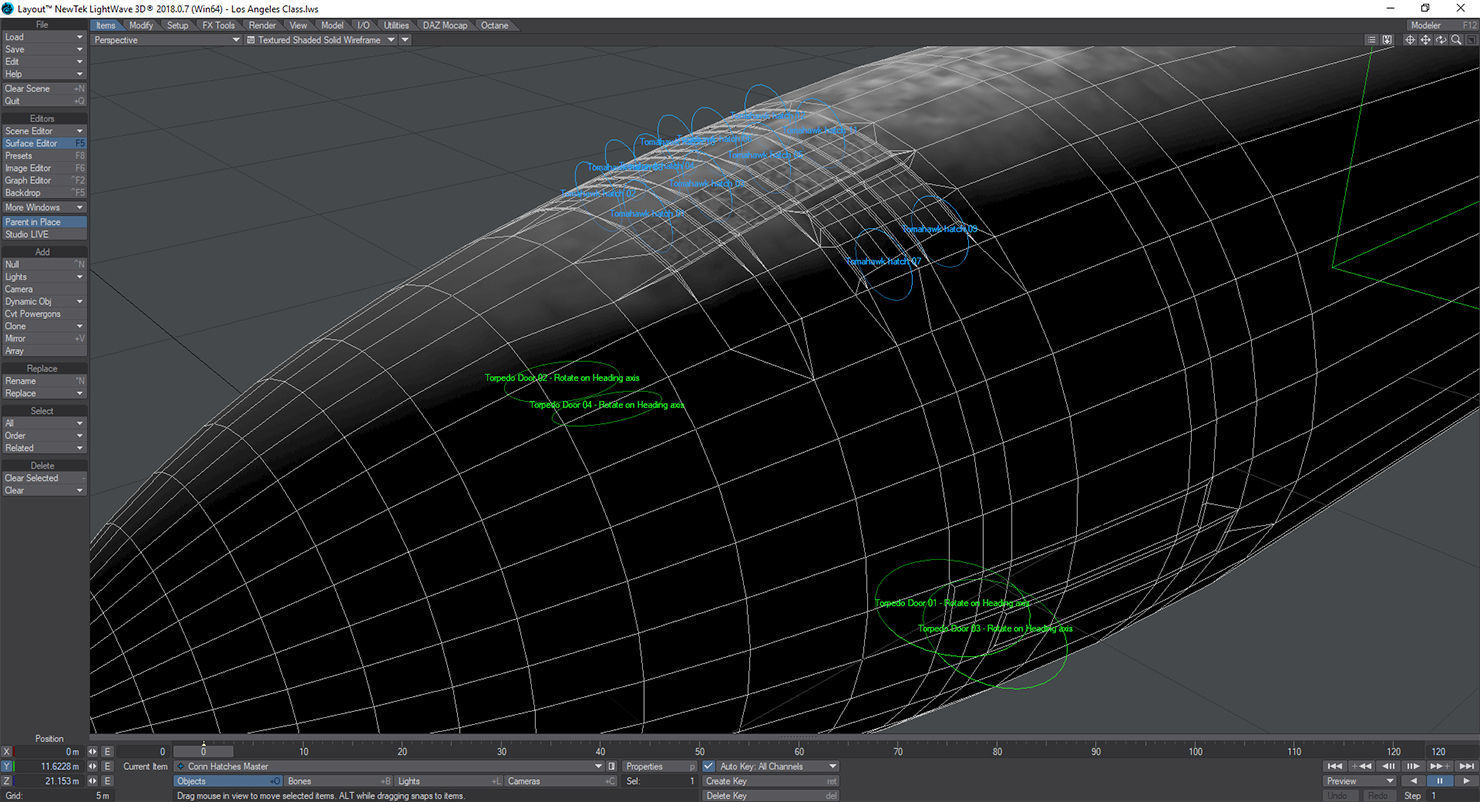Click the LightWave Layout icon in the title bar

(x=8, y=8)
